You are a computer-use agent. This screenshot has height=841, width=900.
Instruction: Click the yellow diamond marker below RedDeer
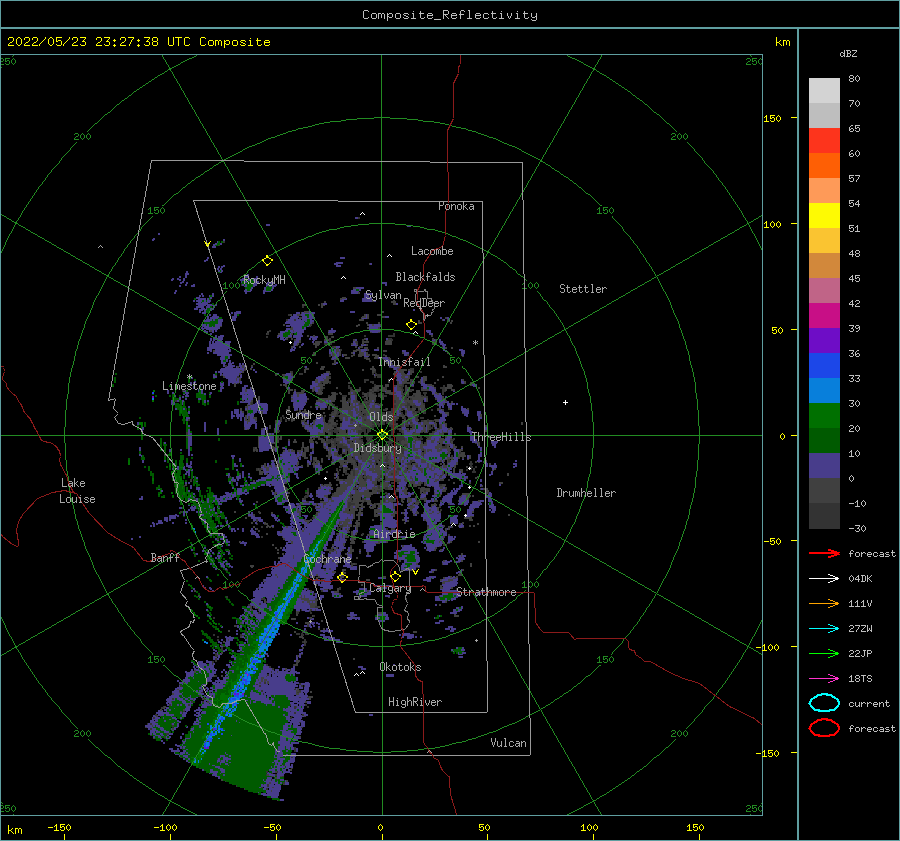(411, 325)
